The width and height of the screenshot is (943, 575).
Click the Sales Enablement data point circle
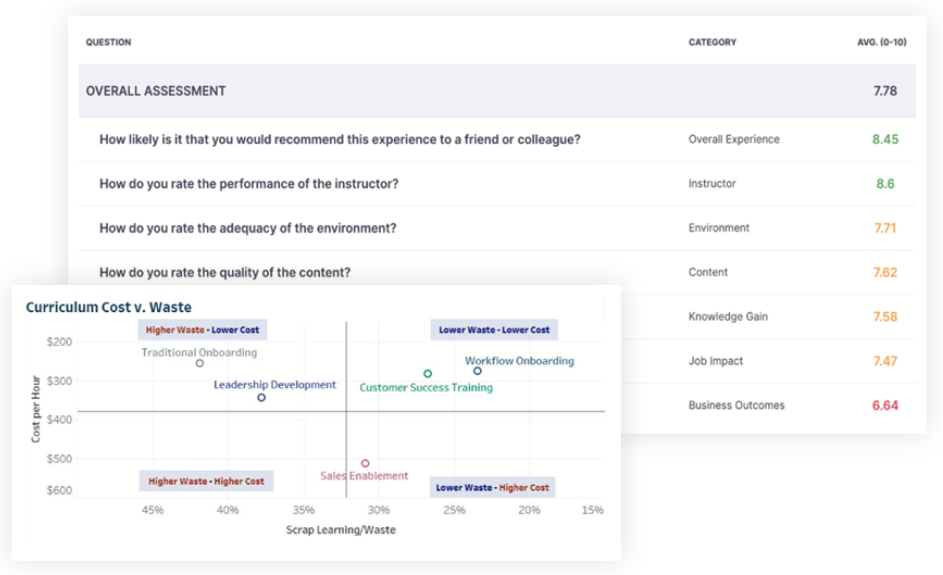point(365,464)
